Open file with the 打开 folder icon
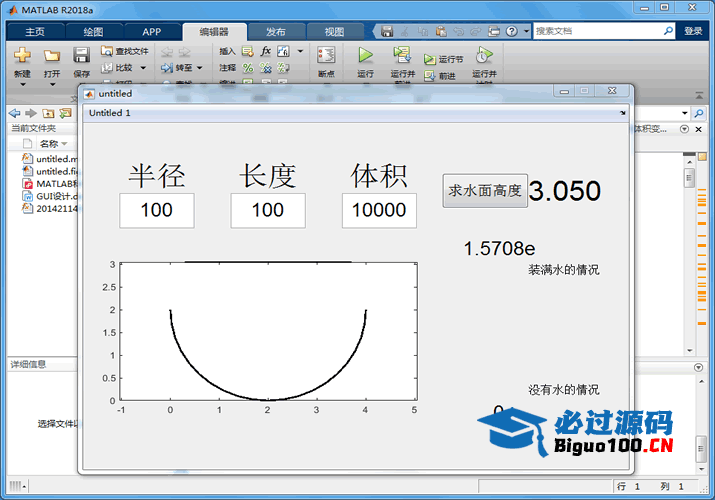The height and width of the screenshot is (500, 715). (x=52, y=56)
